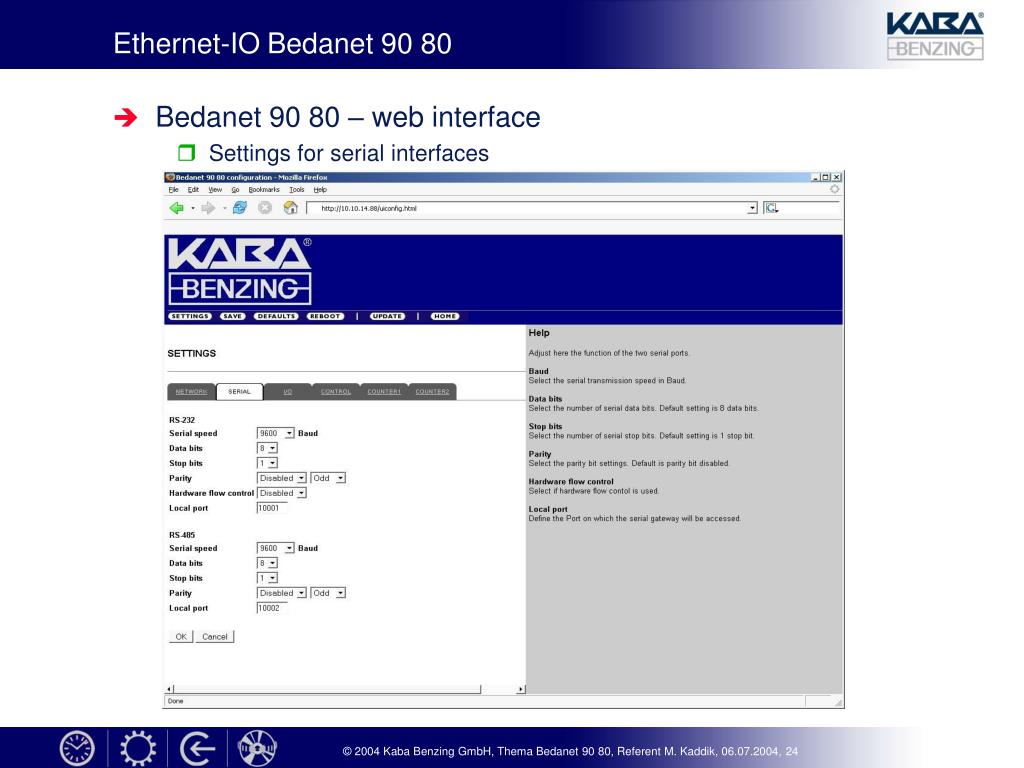This screenshot has height=768, width=1024.
Task: Open the Help menu
Action: (320, 189)
